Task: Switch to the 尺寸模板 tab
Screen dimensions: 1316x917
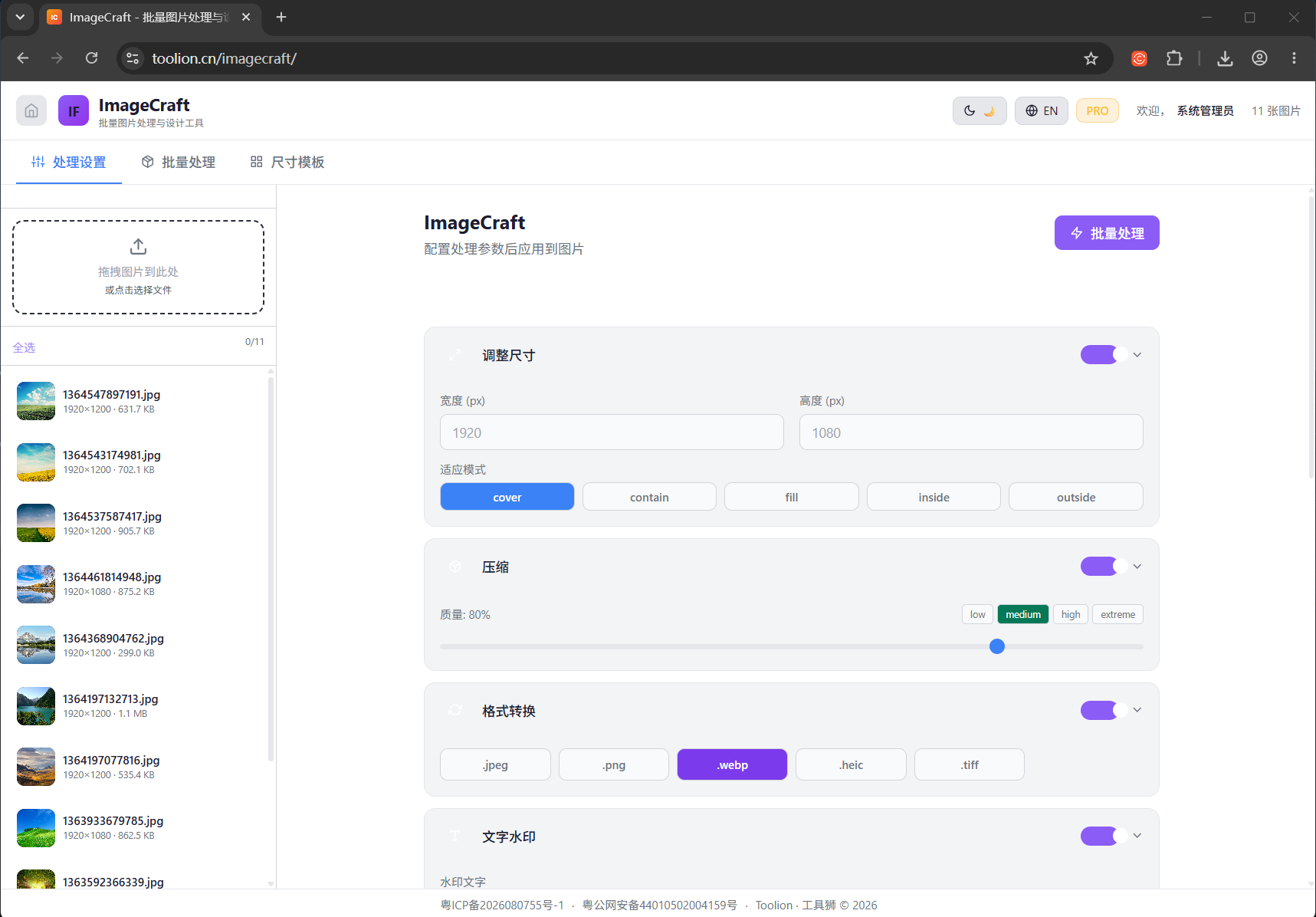Action: (287, 162)
